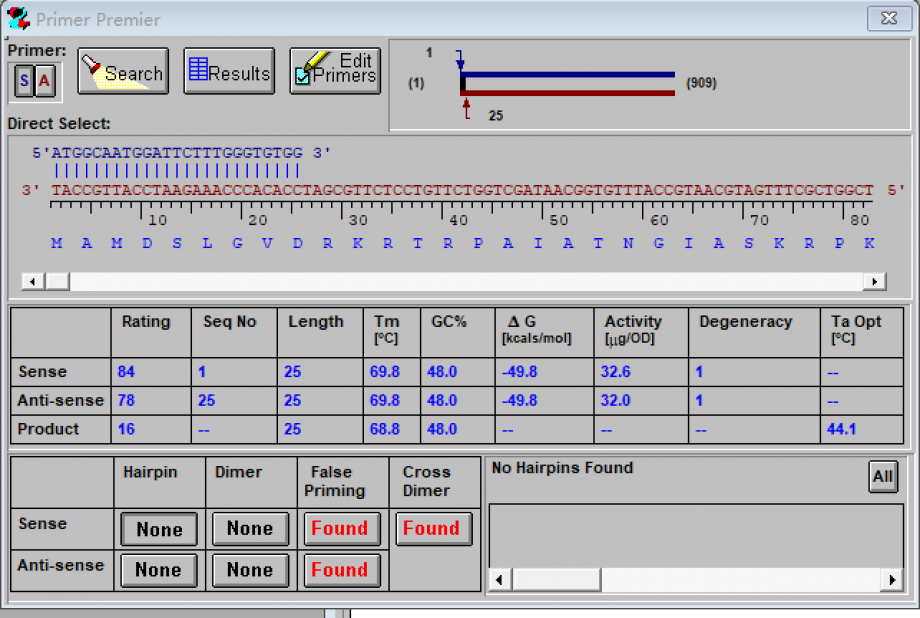
Task: Click the sequence horizontal scrollbar thumb
Action: coord(57,282)
